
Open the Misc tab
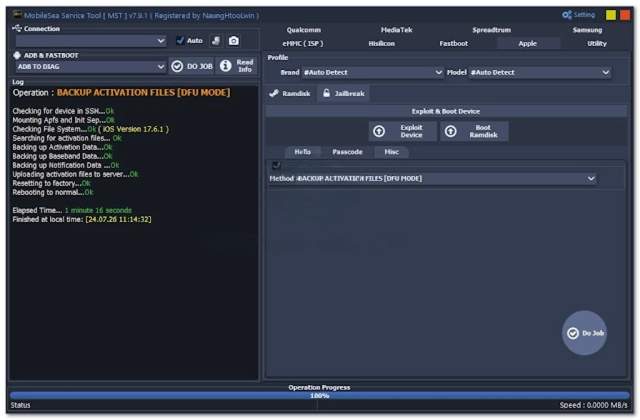pyautogui.click(x=391, y=152)
